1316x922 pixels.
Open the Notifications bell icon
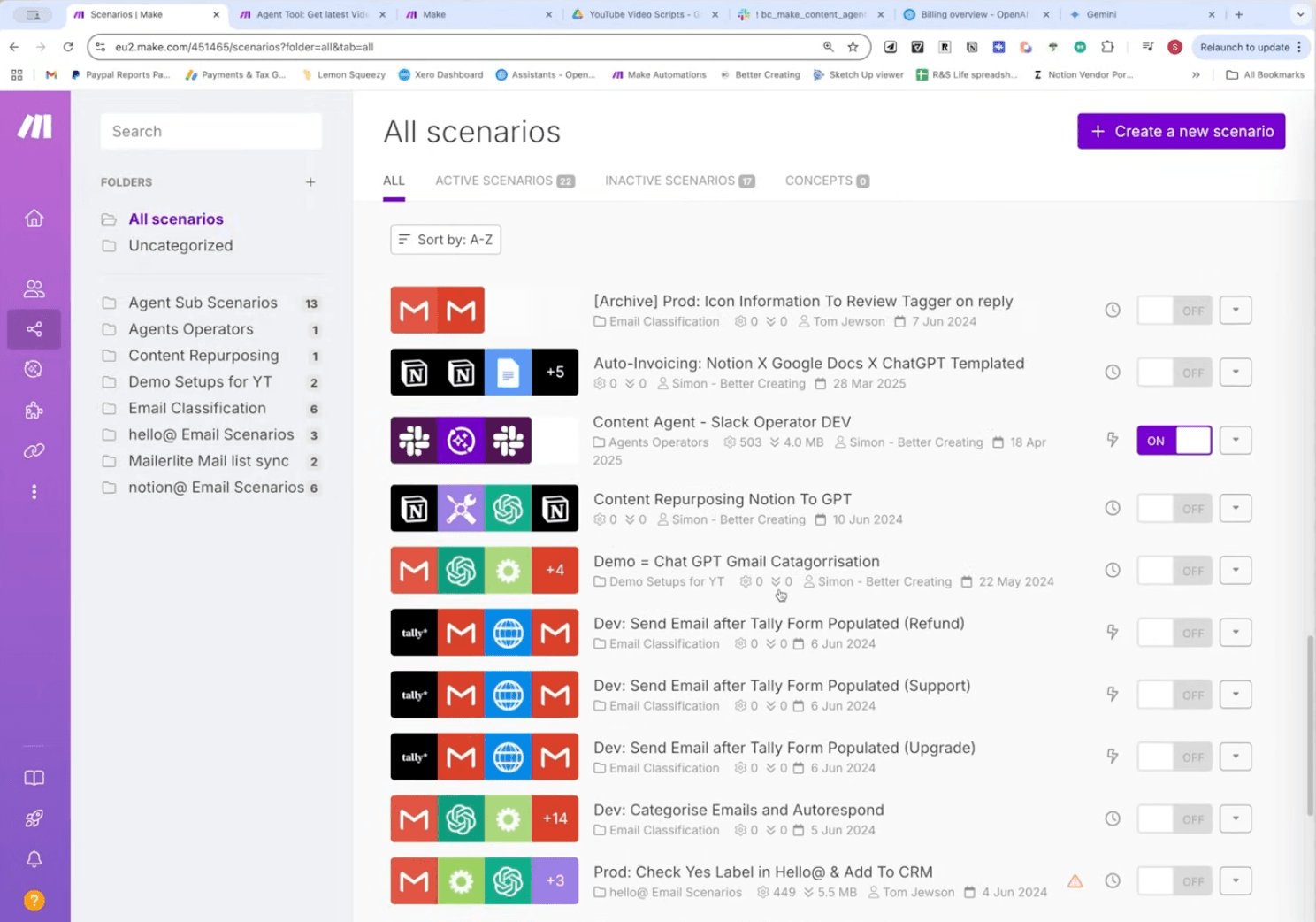34,859
